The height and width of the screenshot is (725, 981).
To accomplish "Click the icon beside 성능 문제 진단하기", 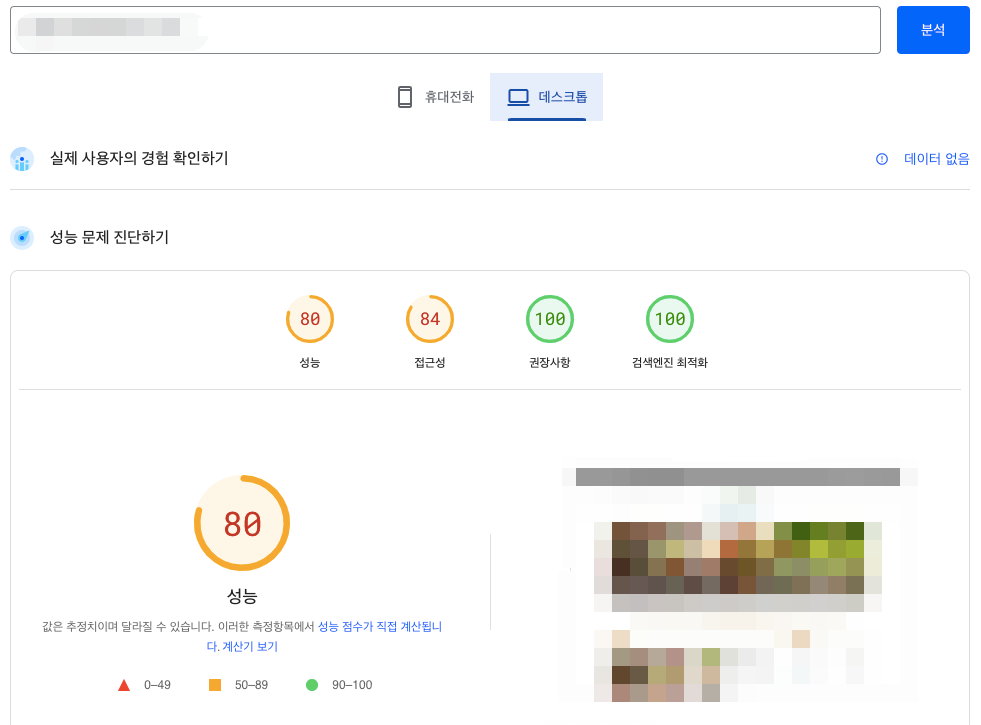I will coord(22,237).
